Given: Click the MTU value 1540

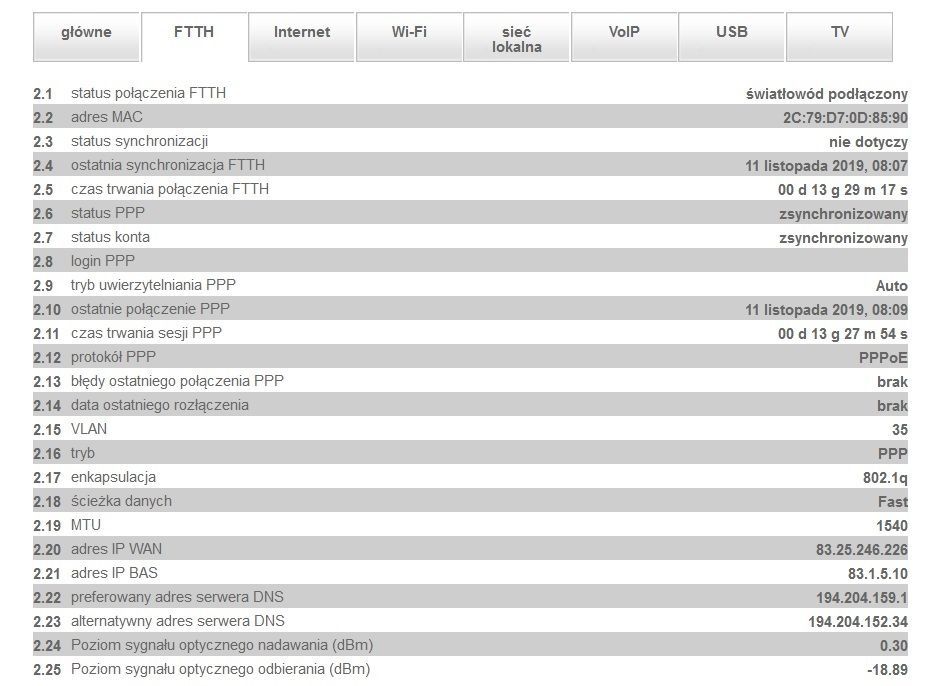Looking at the screenshot, I should [892, 526].
